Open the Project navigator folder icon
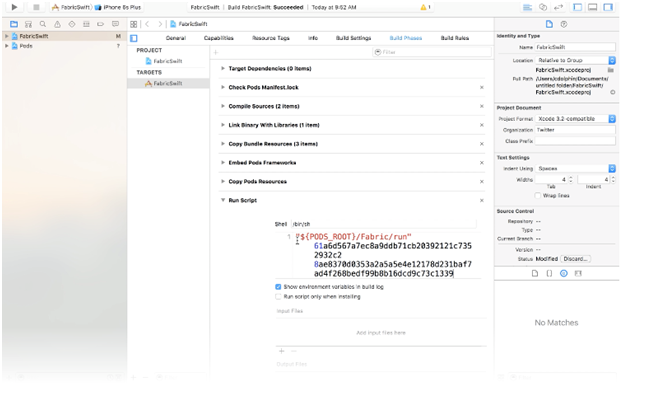646x395 pixels. click(x=14, y=24)
